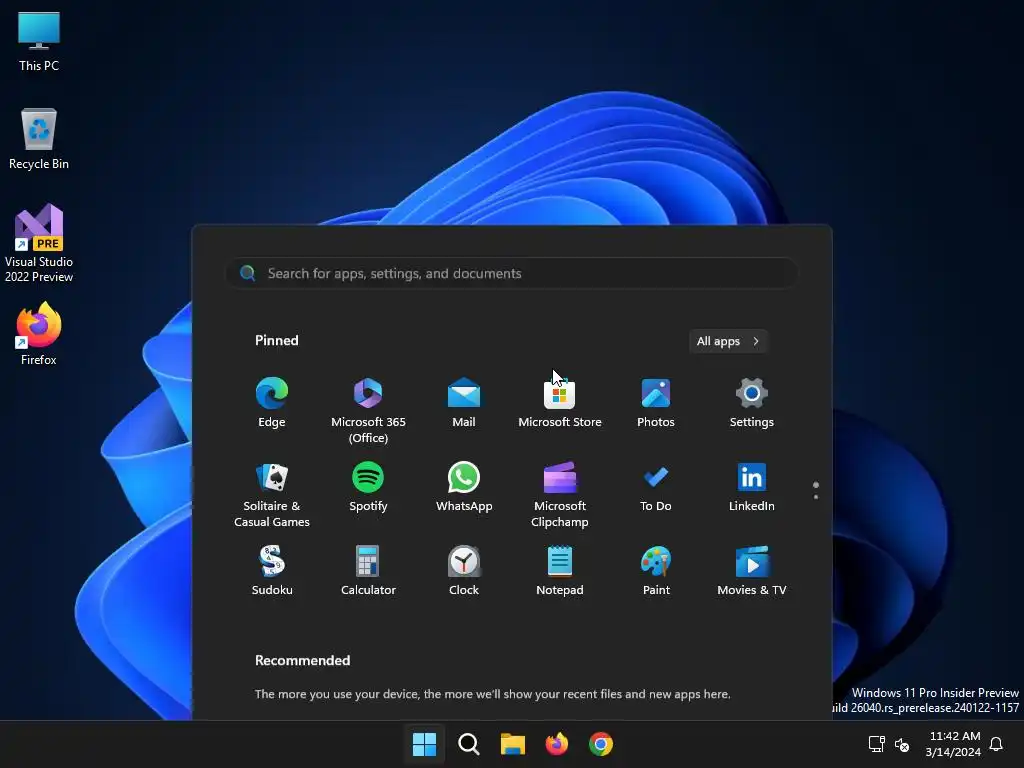Open the Mail app

[464, 402]
